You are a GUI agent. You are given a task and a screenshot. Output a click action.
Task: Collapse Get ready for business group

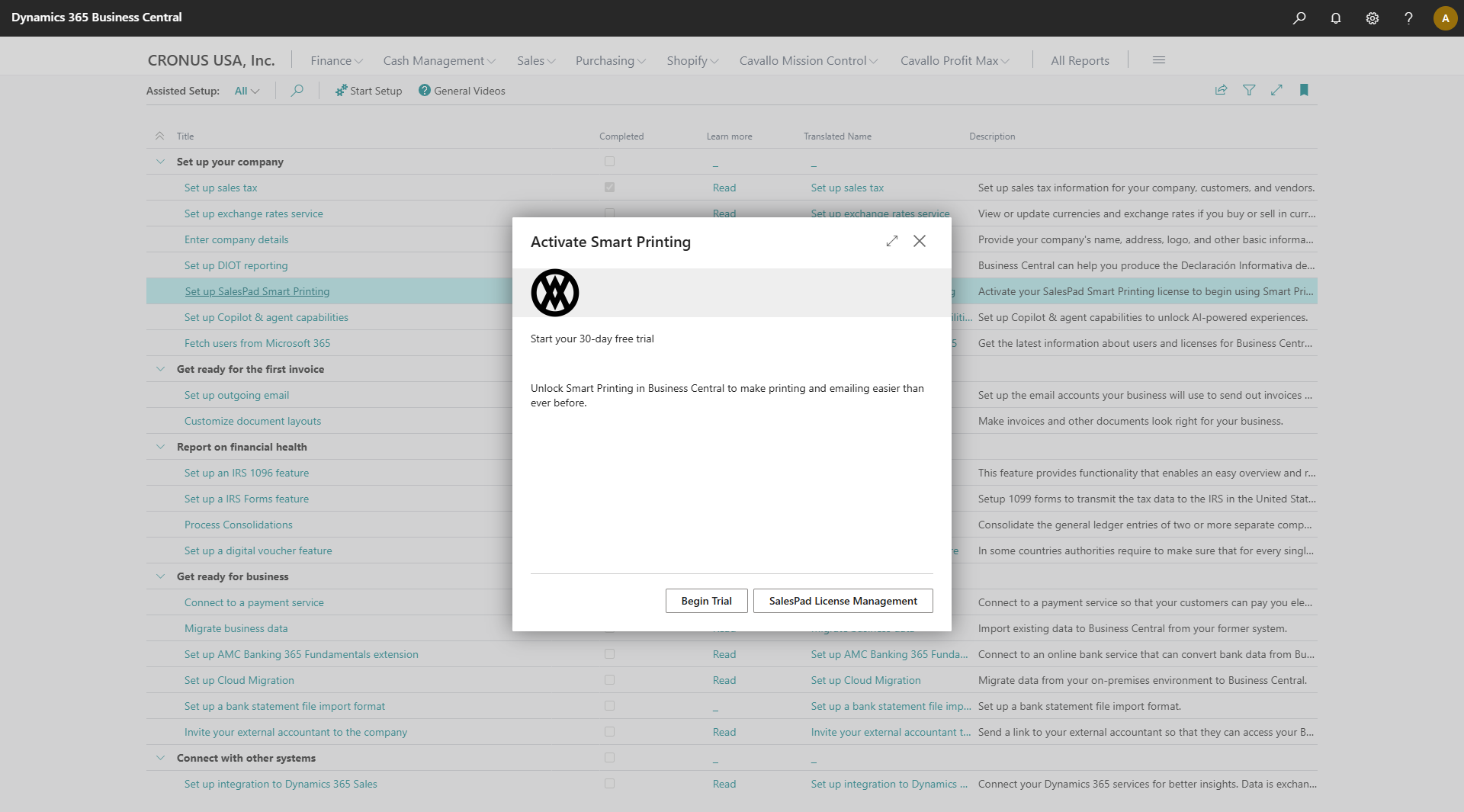point(160,576)
